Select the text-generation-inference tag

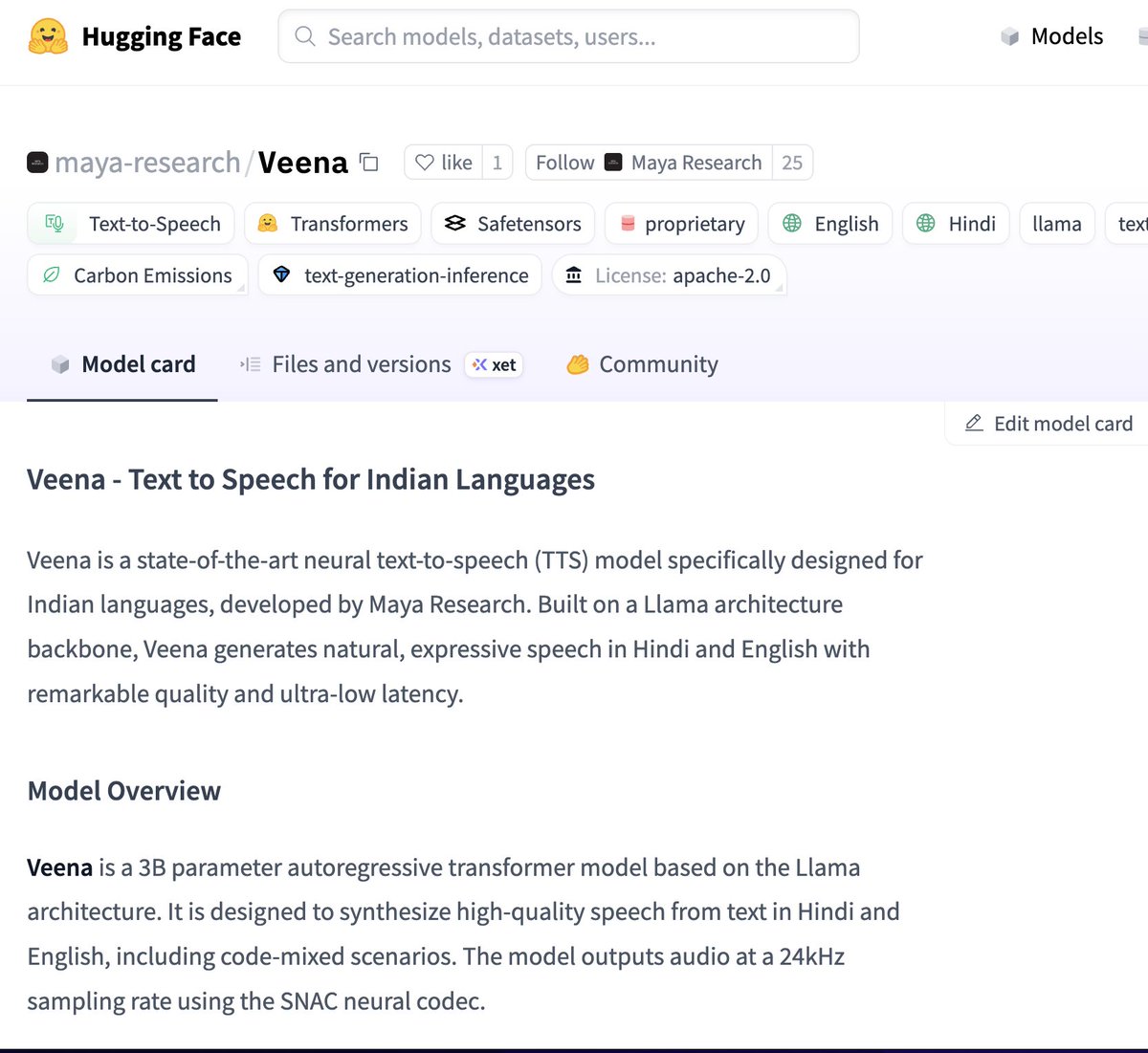(x=400, y=275)
